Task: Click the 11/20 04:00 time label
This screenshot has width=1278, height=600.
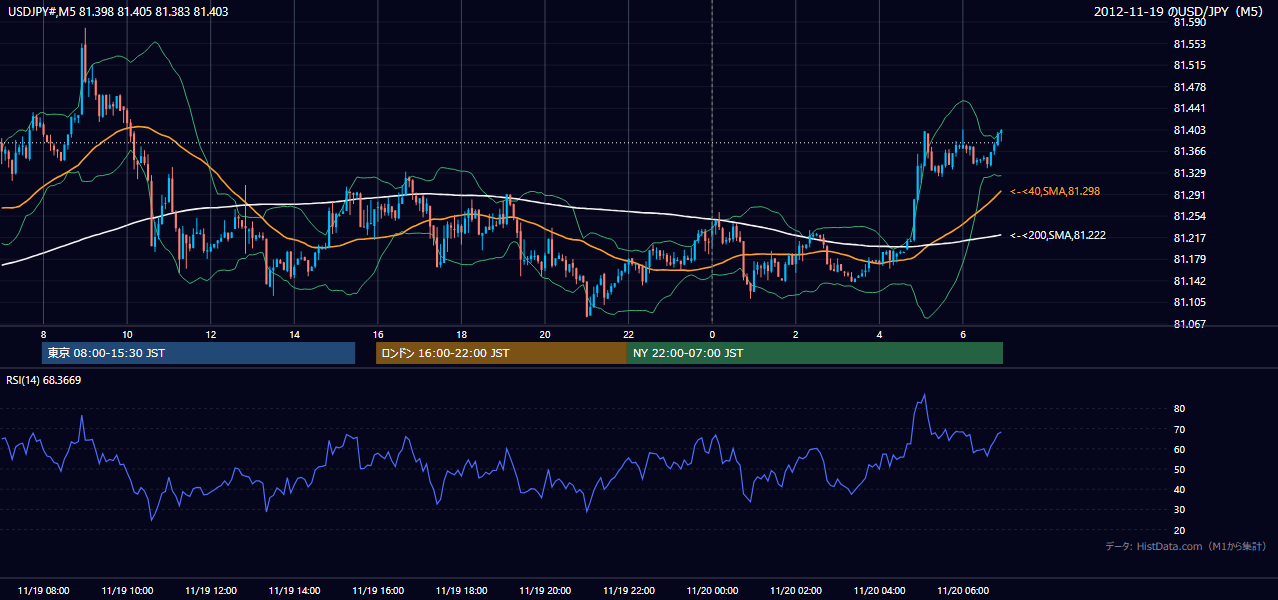Action: coord(879,590)
